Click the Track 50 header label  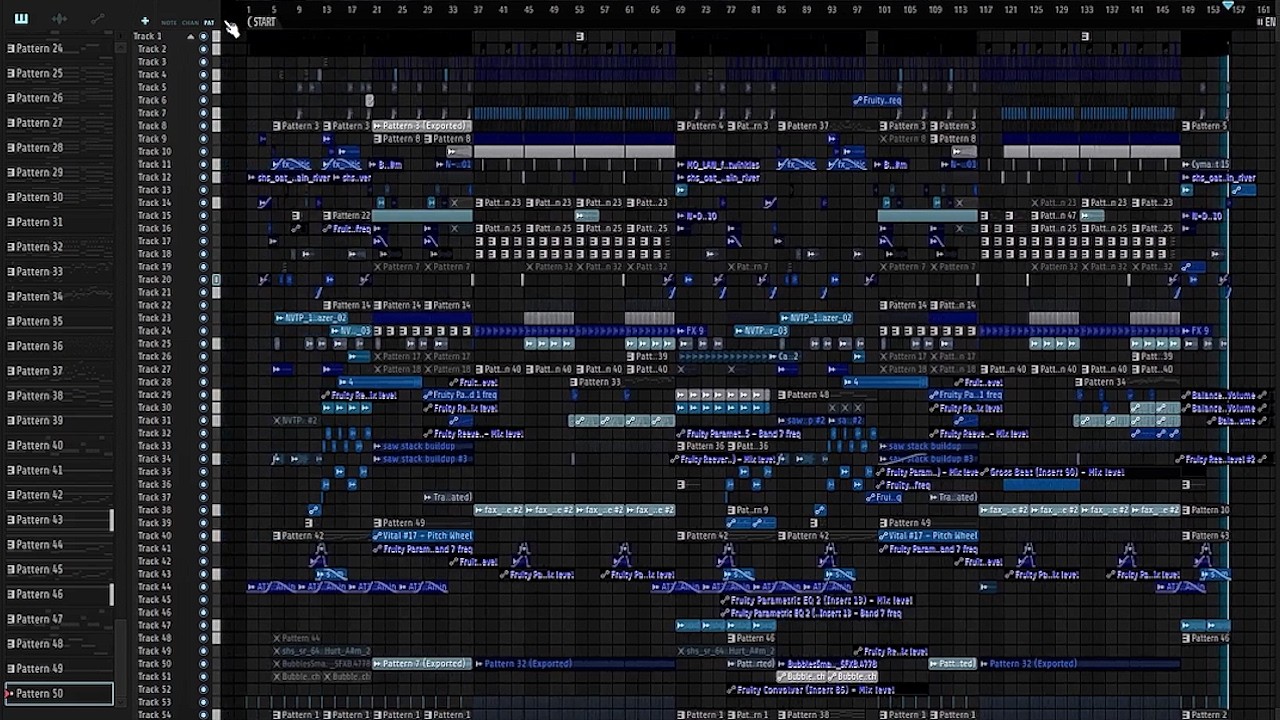pos(154,664)
